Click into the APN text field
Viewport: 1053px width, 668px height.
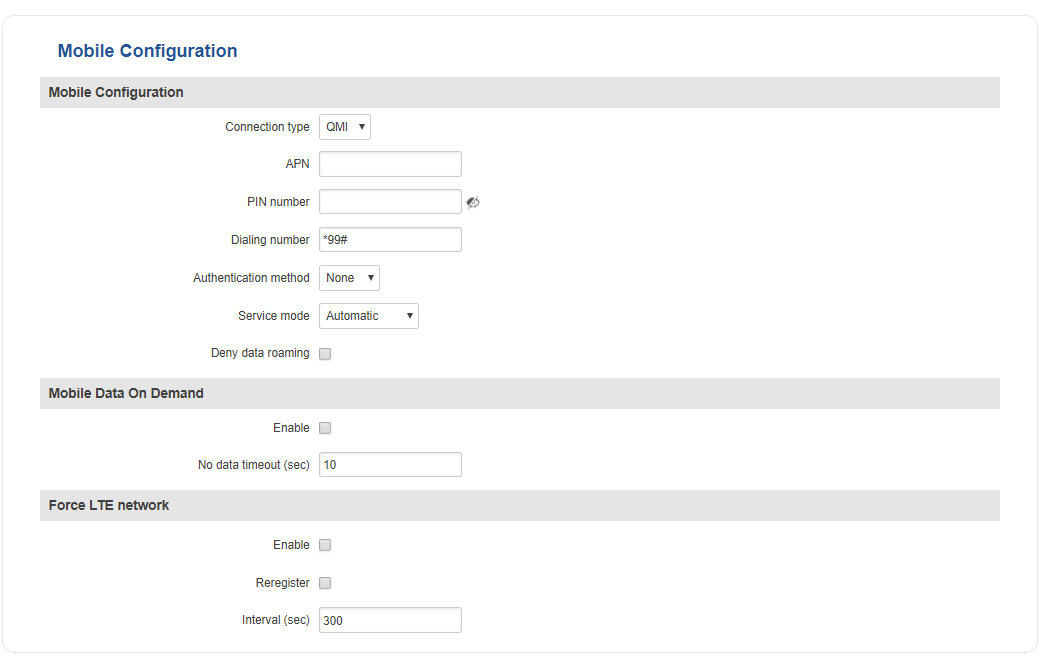pos(390,164)
